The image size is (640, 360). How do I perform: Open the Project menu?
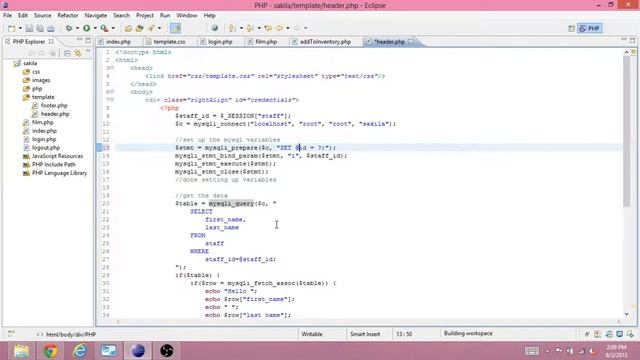[145, 15]
